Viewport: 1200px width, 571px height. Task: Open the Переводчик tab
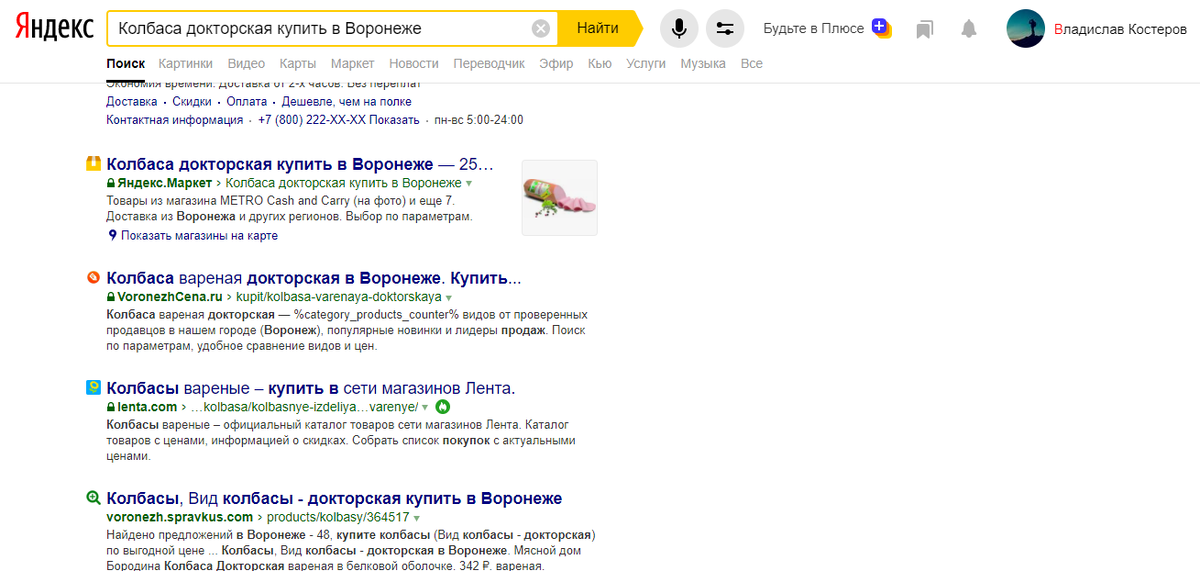489,63
